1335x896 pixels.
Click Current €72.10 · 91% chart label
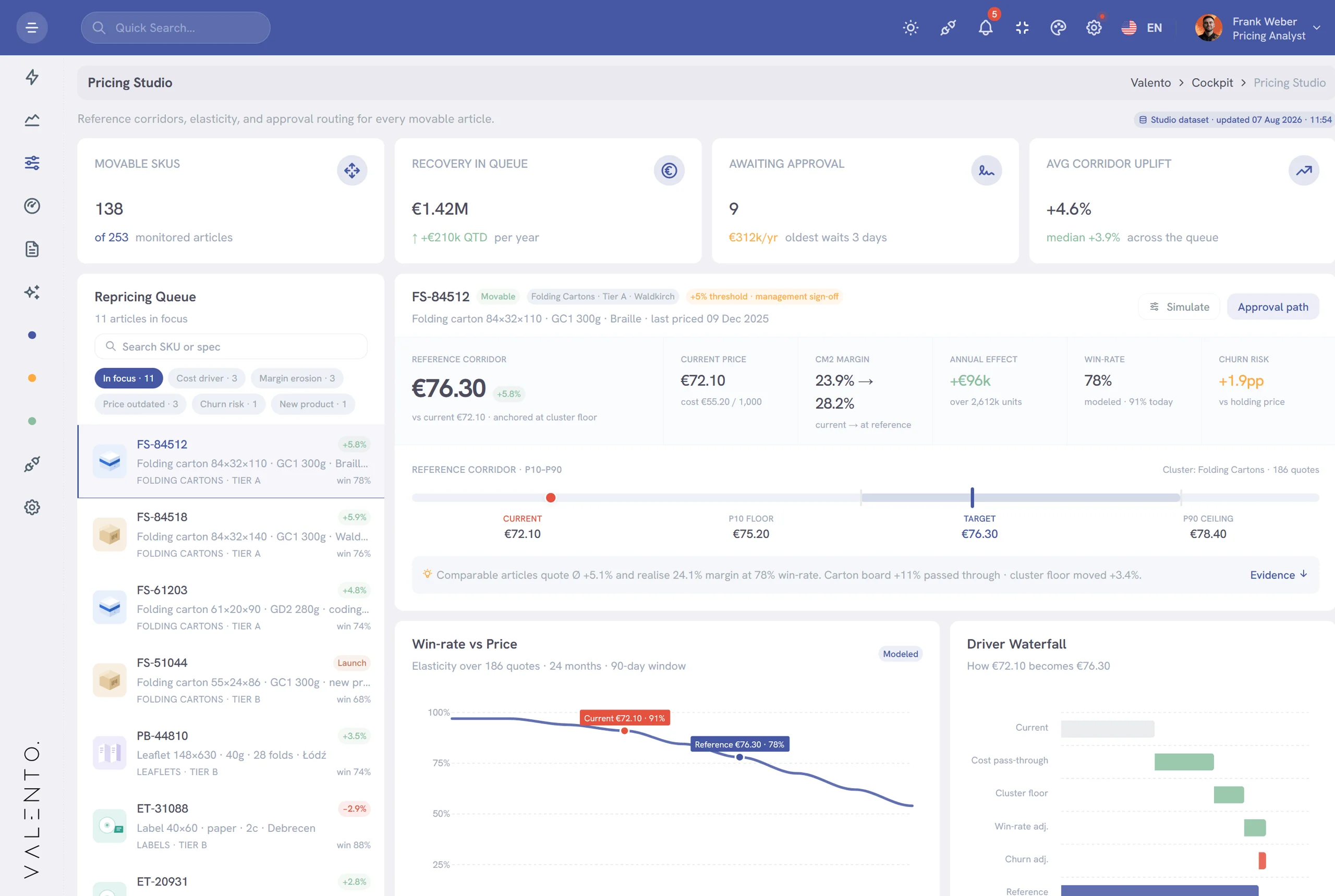coord(624,718)
